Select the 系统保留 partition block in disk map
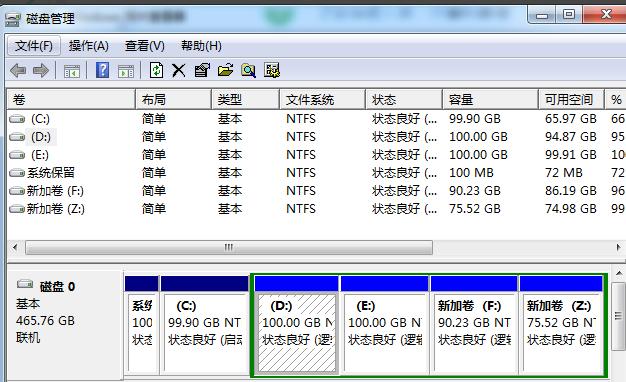This screenshot has height=382, width=626. pyautogui.click(x=142, y=325)
